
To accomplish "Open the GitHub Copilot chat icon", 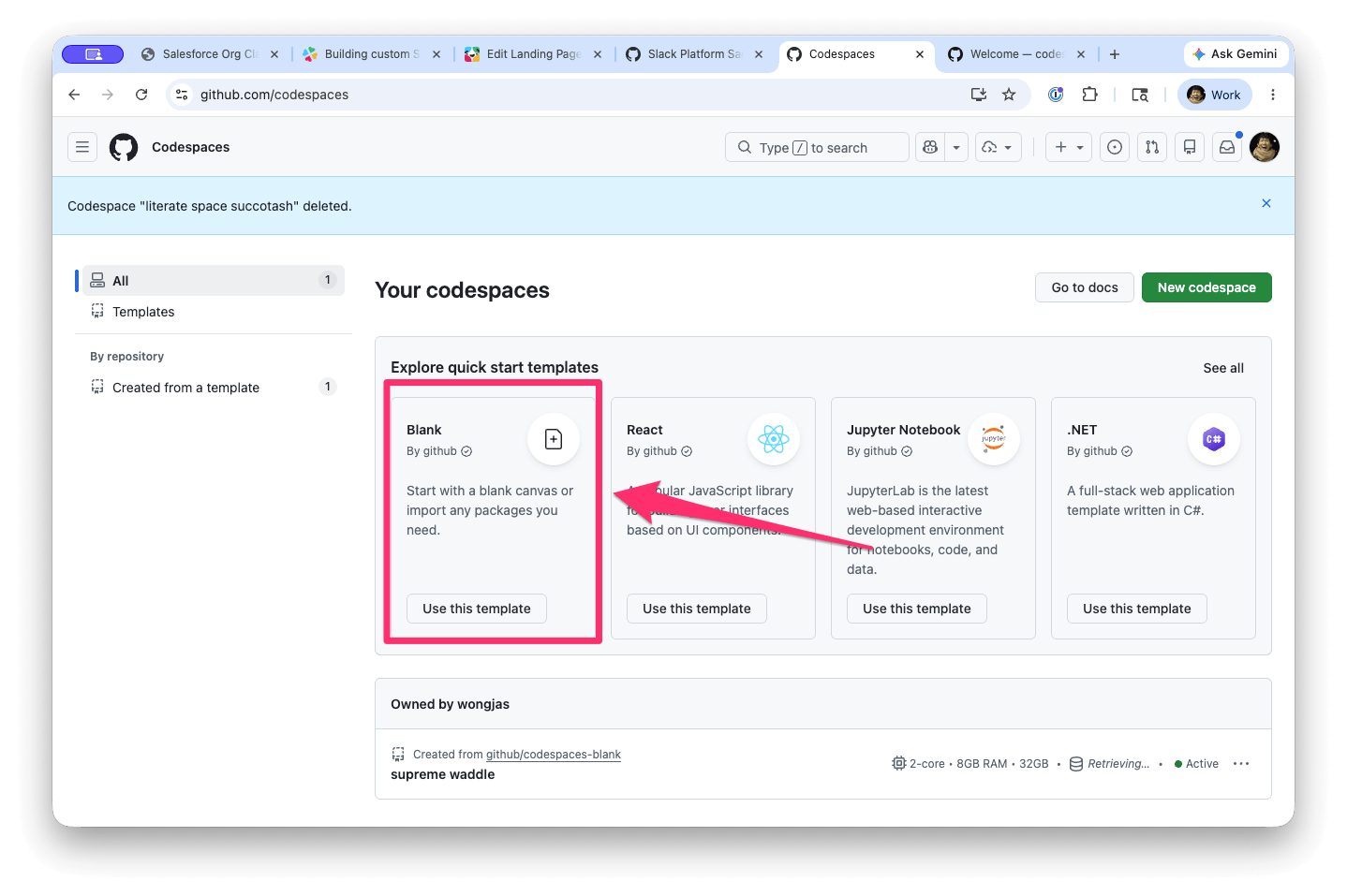I will (930, 147).
